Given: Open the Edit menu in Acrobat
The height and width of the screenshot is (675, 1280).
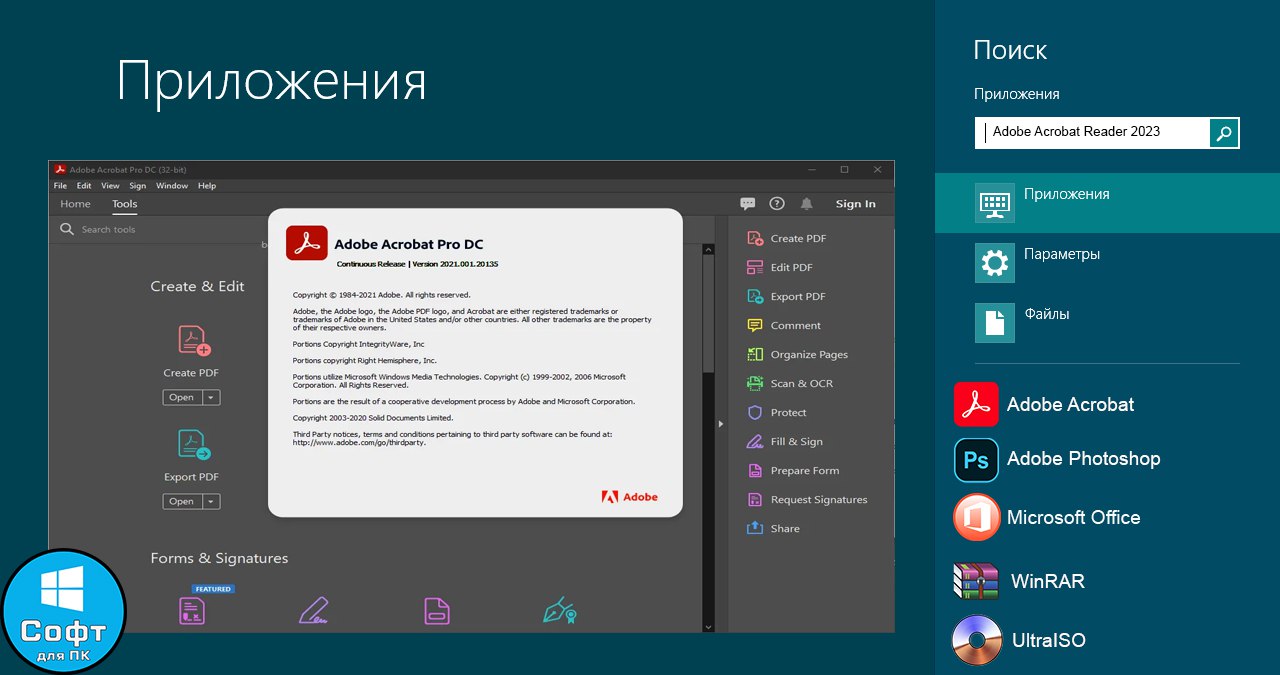Looking at the screenshot, I should [84, 186].
